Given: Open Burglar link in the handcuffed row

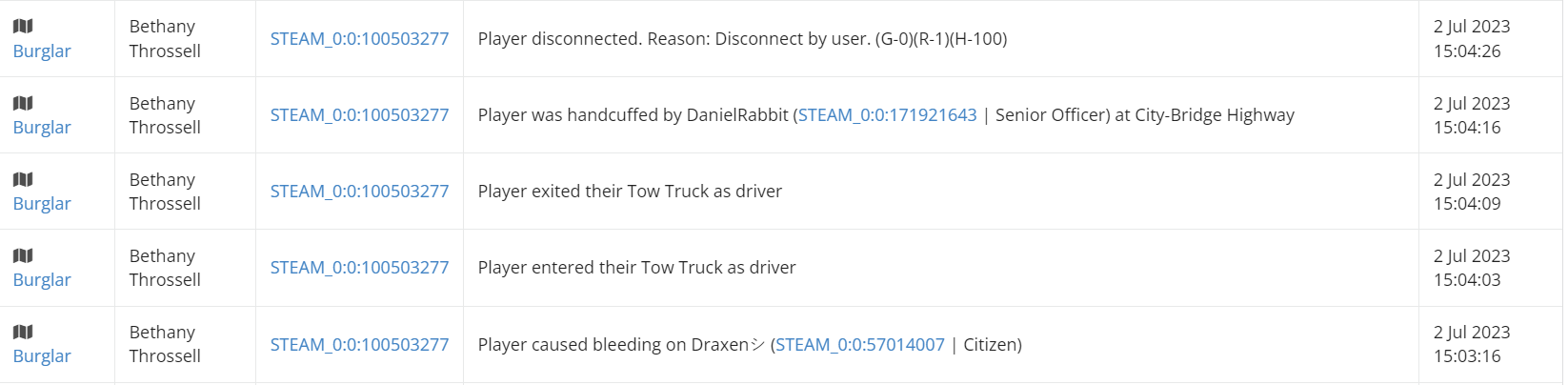Looking at the screenshot, I should coord(42,128).
